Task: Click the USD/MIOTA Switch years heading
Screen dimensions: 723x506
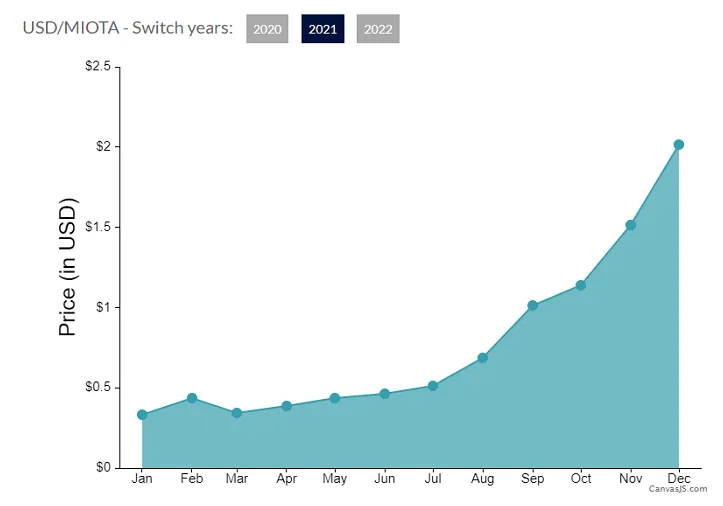Action: [x=128, y=28]
